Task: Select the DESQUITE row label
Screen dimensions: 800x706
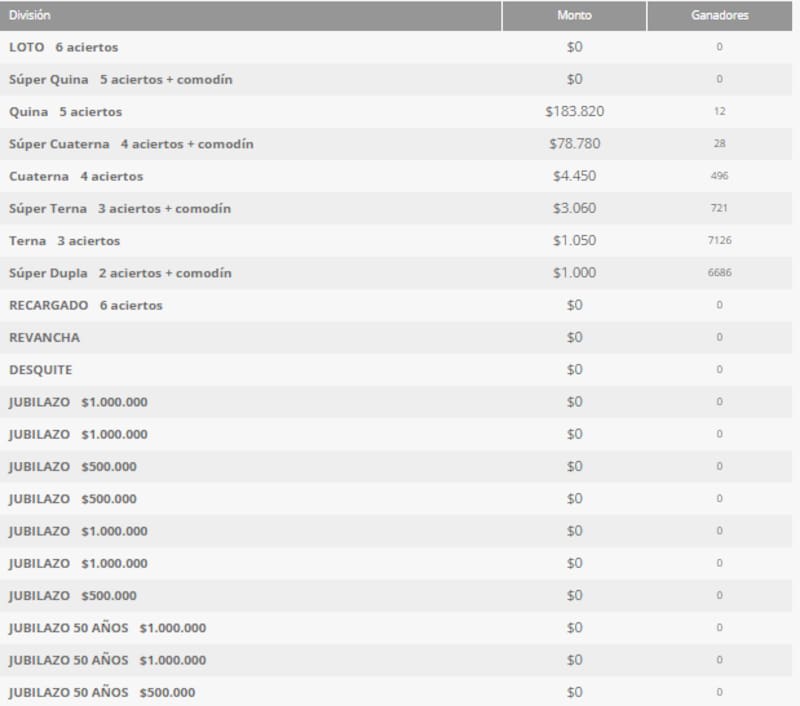Action: 41,369
